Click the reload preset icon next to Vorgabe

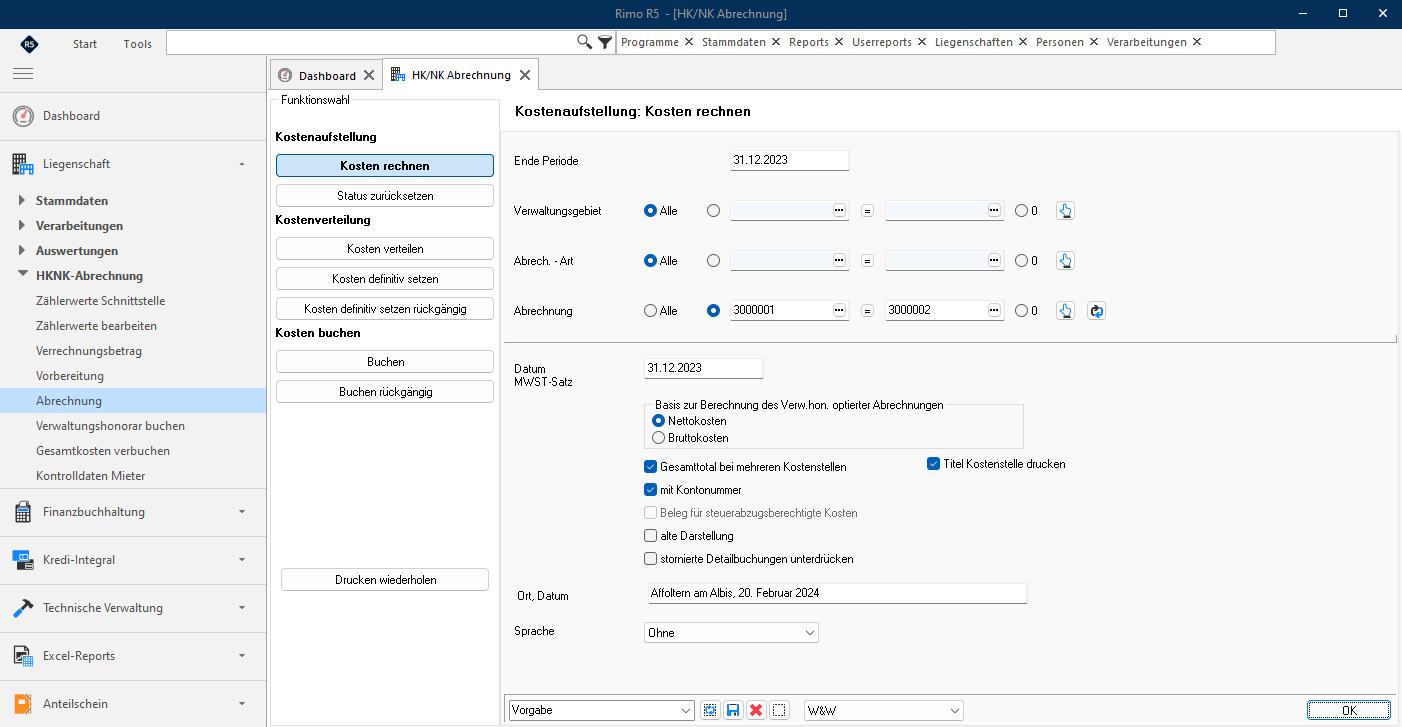click(x=710, y=710)
